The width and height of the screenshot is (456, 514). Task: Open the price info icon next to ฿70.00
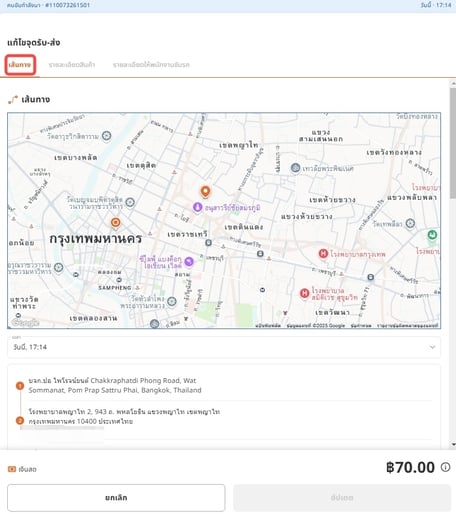pyautogui.click(x=446, y=467)
